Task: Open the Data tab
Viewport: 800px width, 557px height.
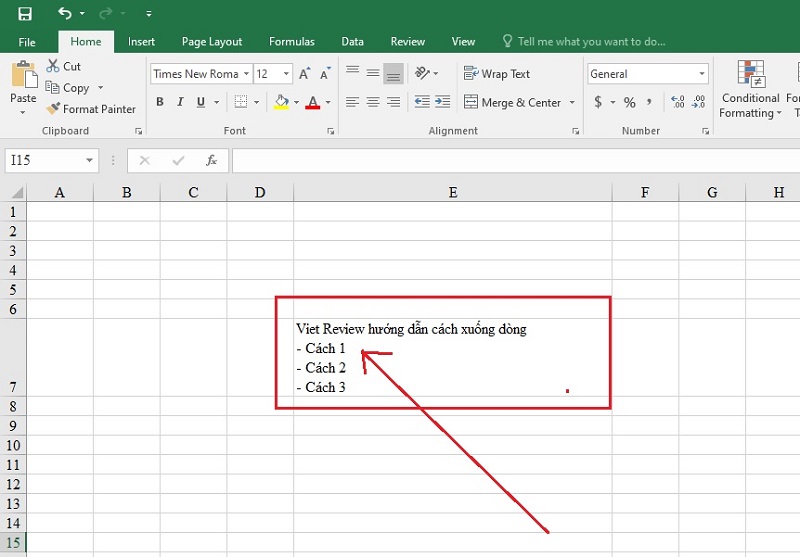Action: pos(352,42)
